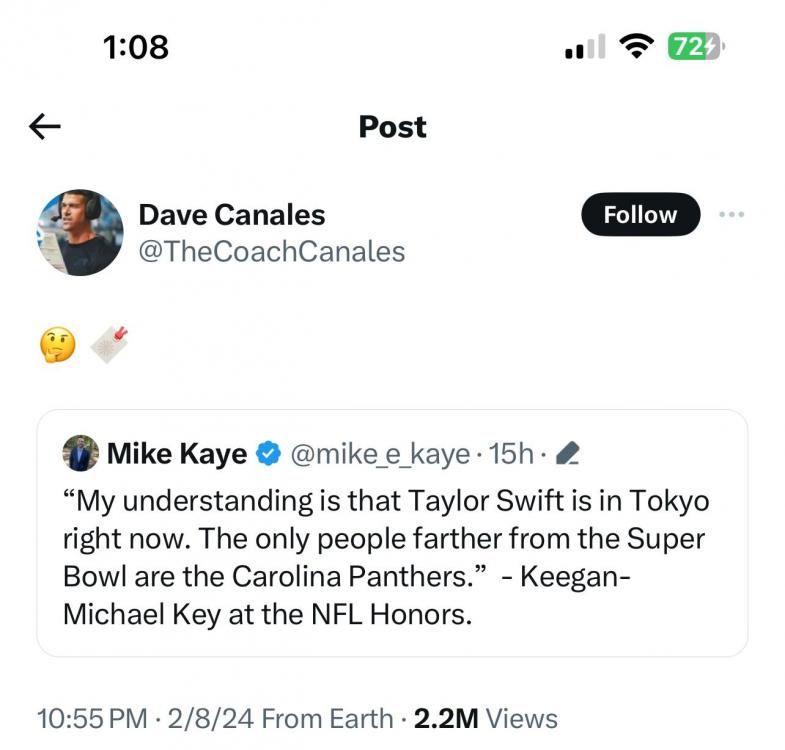The height and width of the screenshot is (750, 785).
Task: Open the quoted Keegan-Michael Key post
Action: [x=390, y=557]
